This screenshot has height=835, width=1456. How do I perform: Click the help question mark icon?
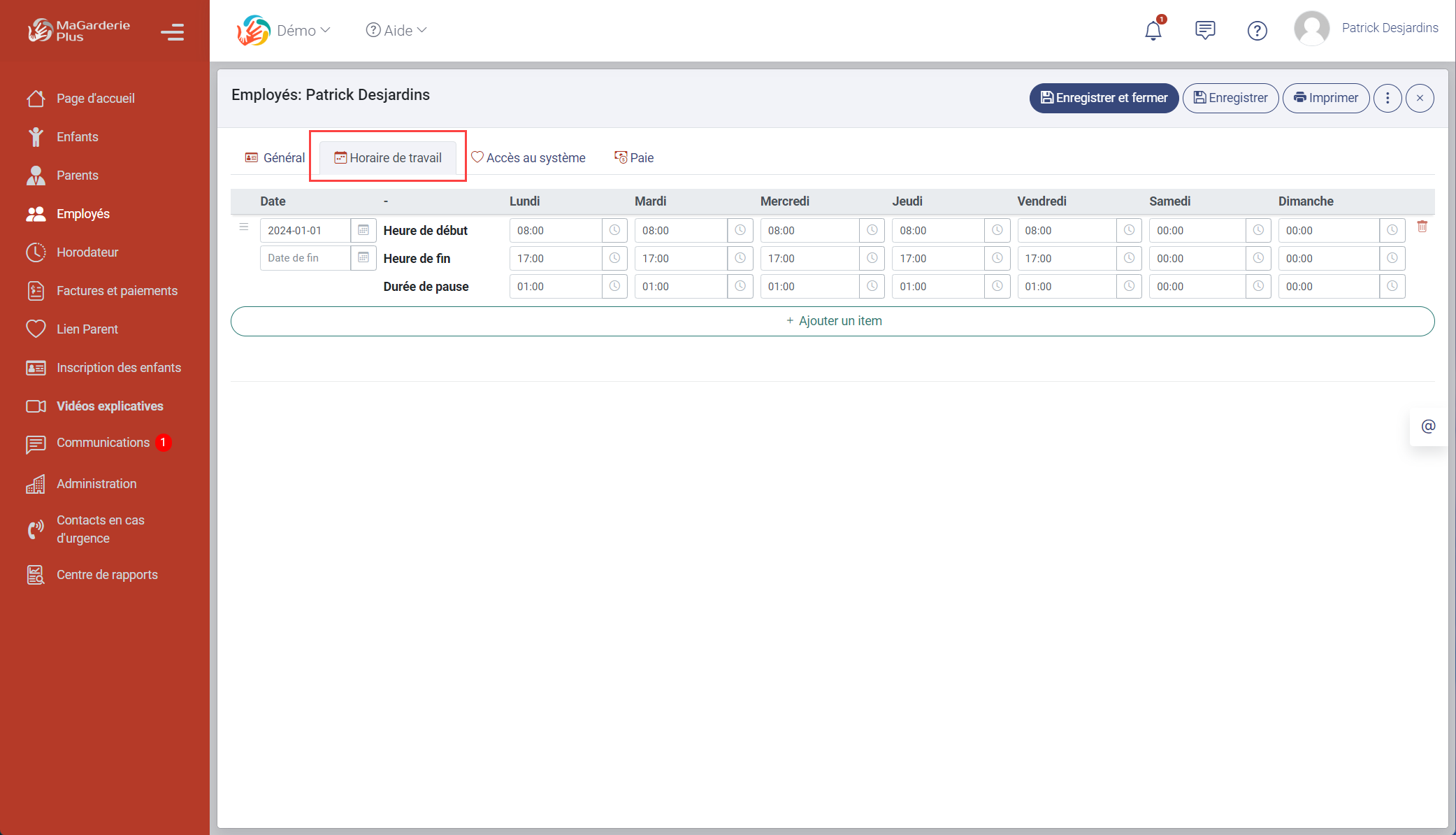pyautogui.click(x=1257, y=31)
